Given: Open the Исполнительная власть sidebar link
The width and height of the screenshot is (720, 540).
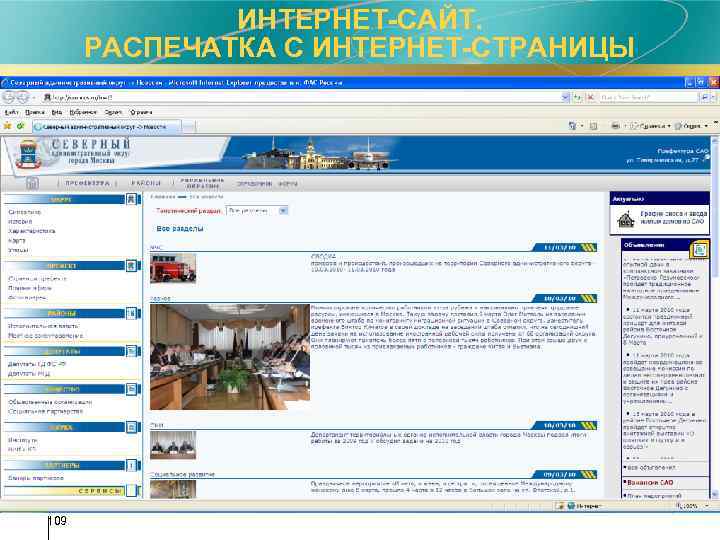Looking at the screenshot, I should pos(44,326).
